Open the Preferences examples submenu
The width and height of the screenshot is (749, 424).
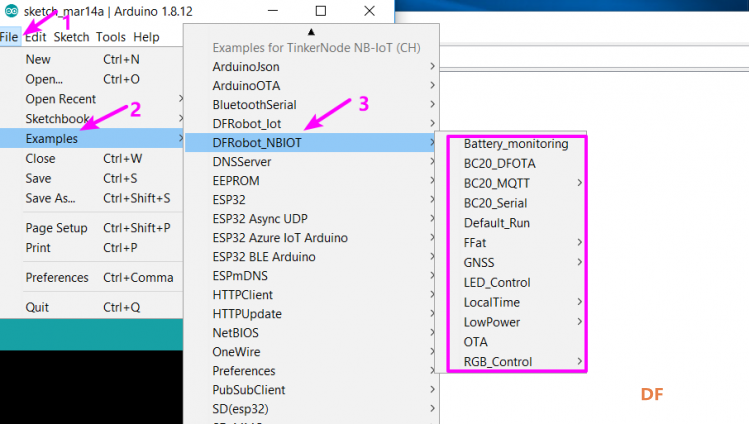click(311, 371)
